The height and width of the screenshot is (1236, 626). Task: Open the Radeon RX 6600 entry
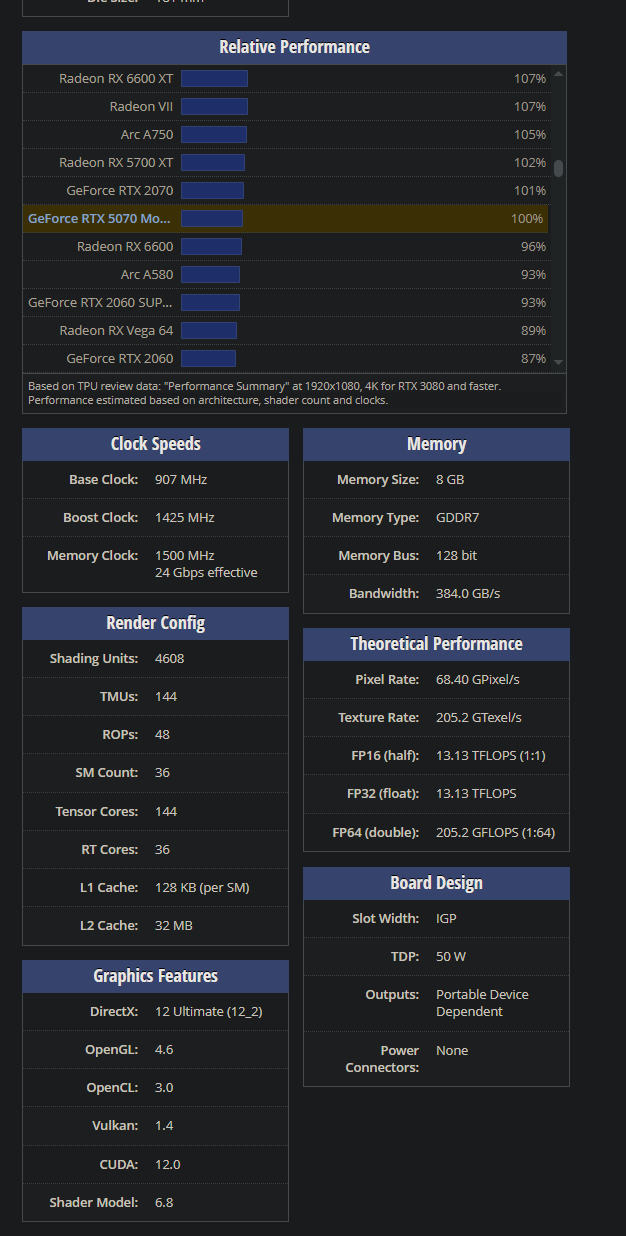point(125,246)
